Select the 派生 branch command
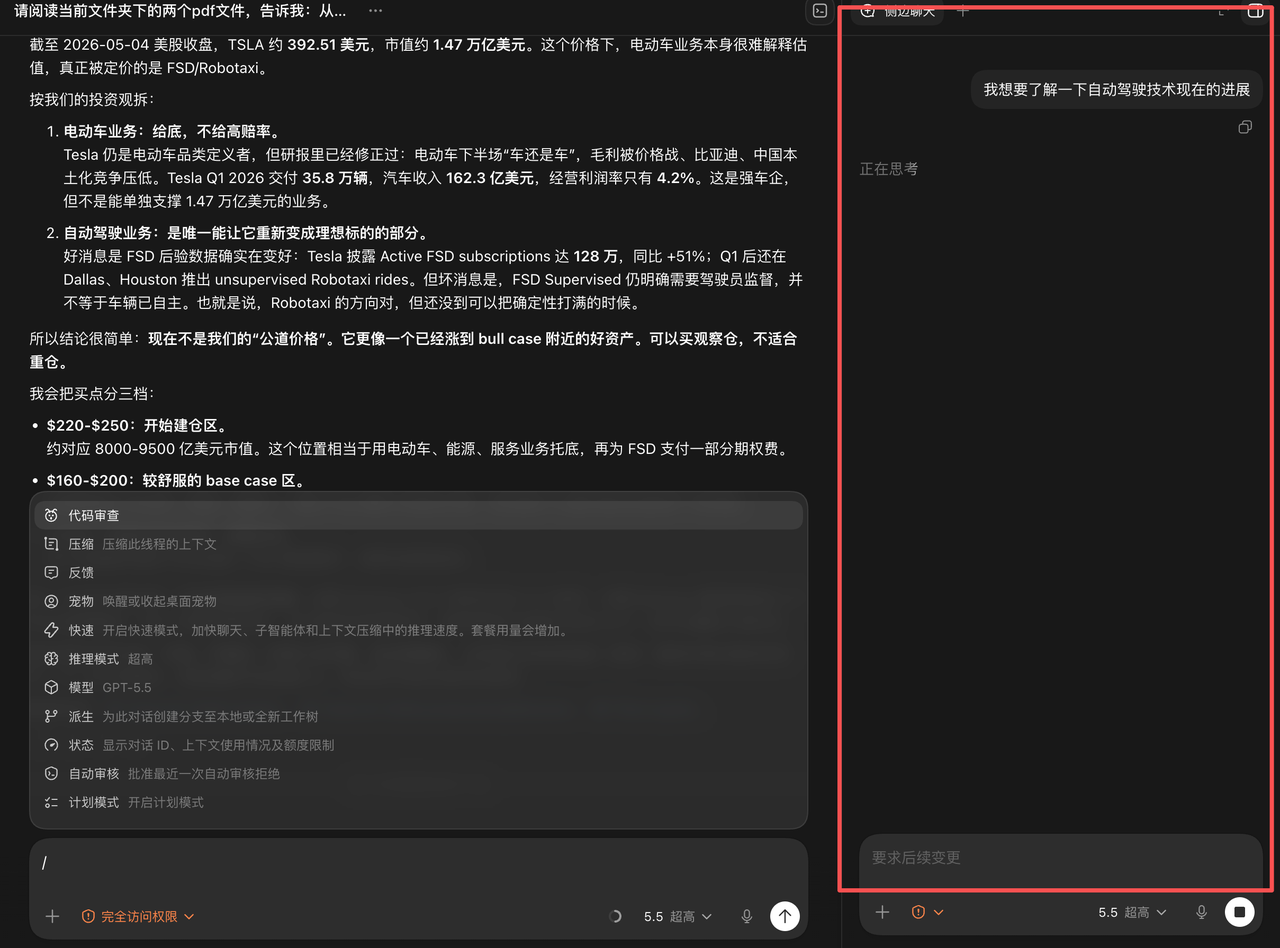Image resolution: width=1280 pixels, height=948 pixels. [418, 716]
